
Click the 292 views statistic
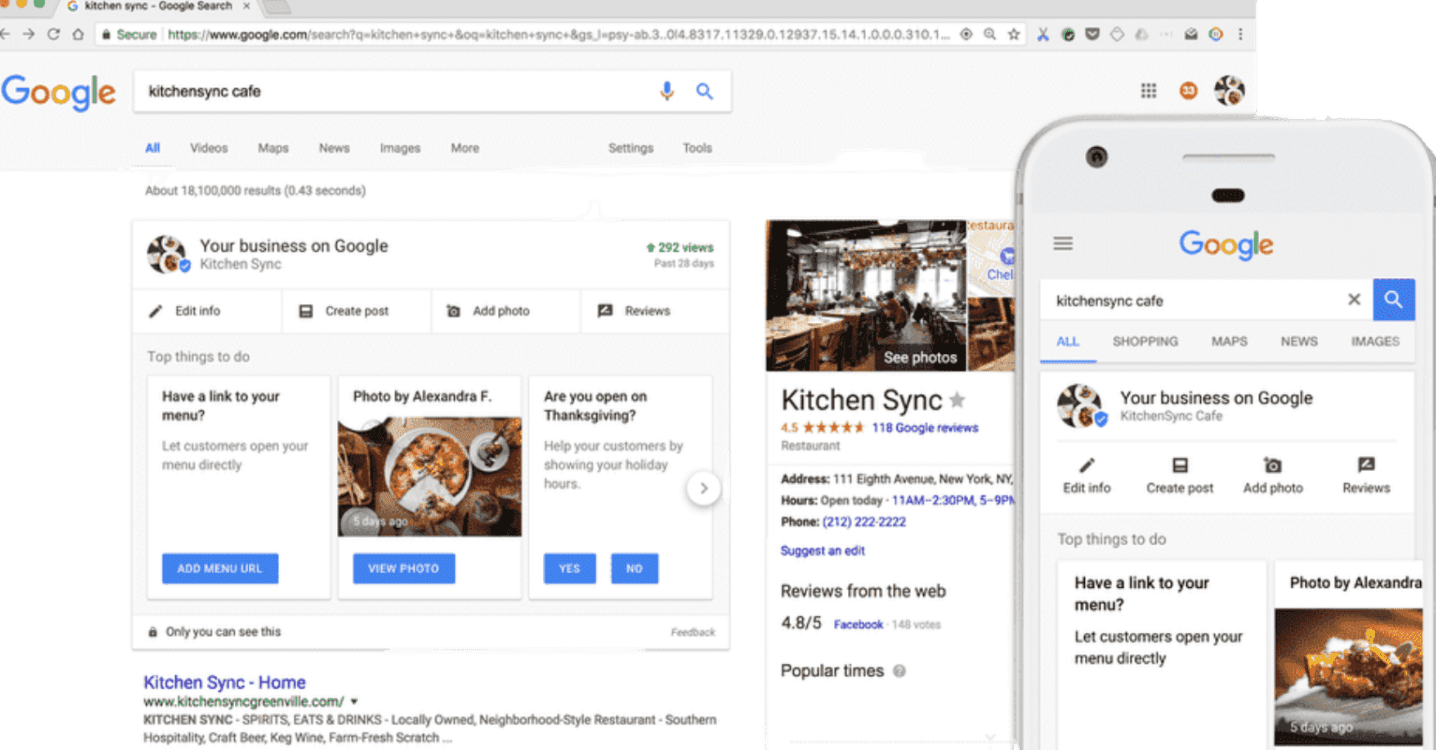680,247
